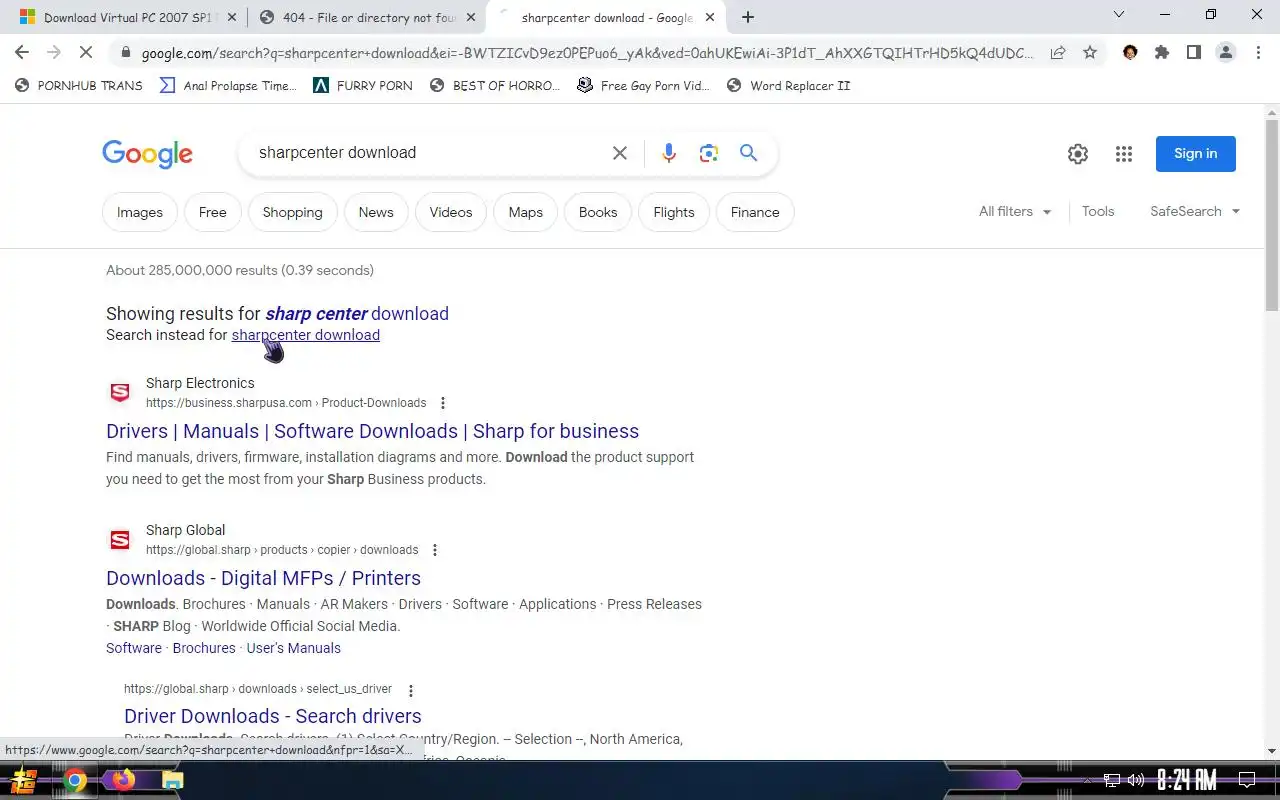Image resolution: width=1280 pixels, height=800 pixels.
Task: Open File Explorer from the taskbar
Action: pos(172,780)
